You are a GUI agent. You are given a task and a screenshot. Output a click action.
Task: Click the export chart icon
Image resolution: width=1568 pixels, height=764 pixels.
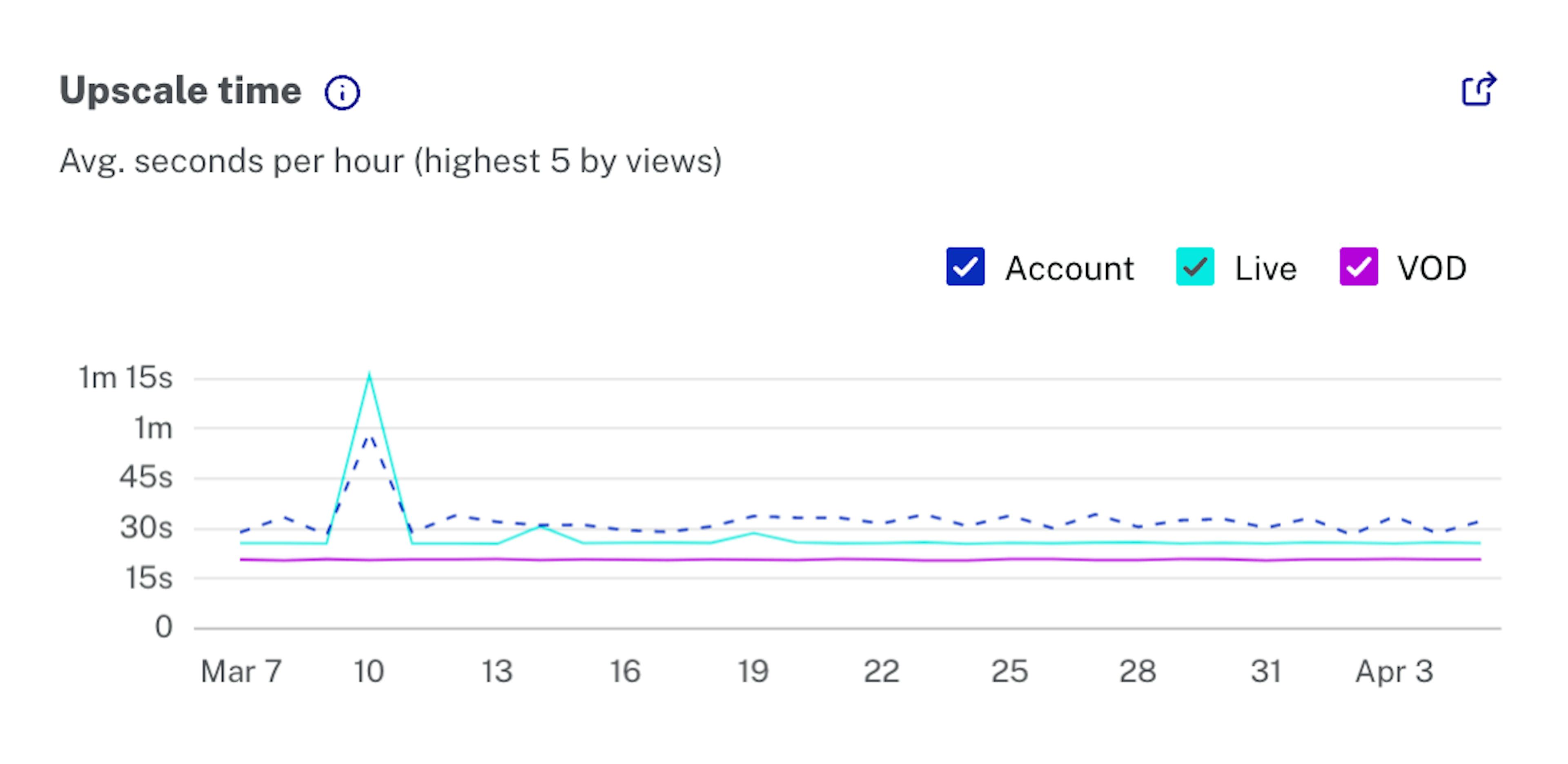point(1478,90)
